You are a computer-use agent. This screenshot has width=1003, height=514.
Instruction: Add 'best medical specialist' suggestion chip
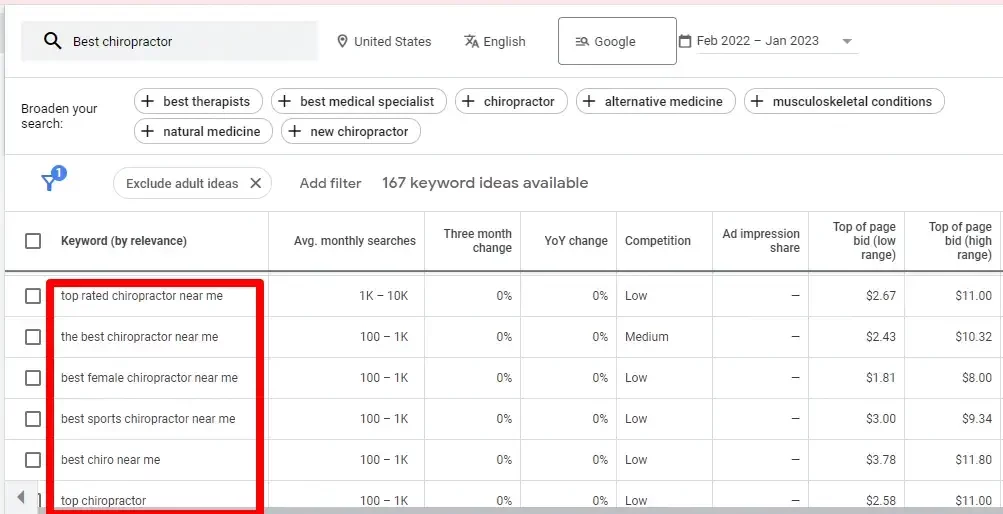(359, 101)
